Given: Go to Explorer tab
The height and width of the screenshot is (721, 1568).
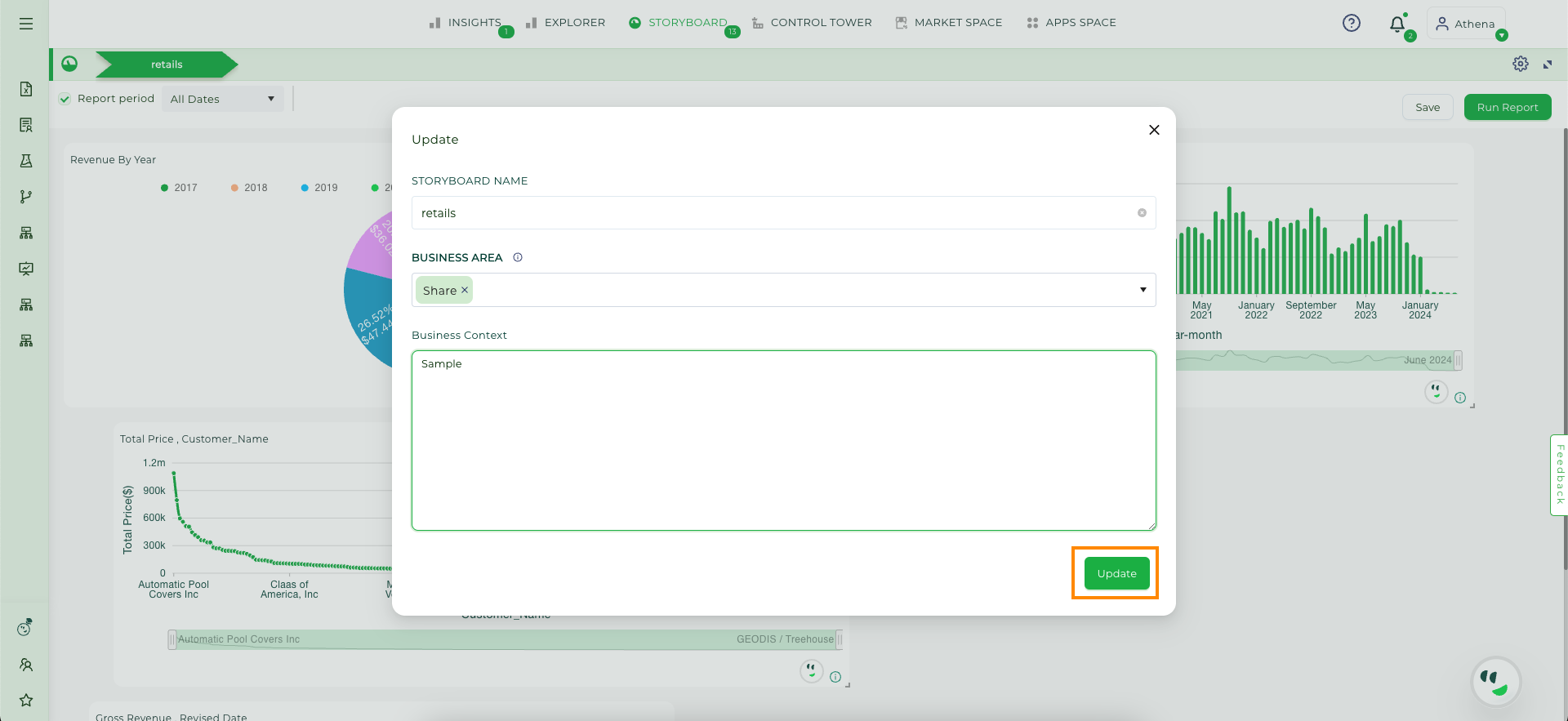Looking at the screenshot, I should coord(565,23).
